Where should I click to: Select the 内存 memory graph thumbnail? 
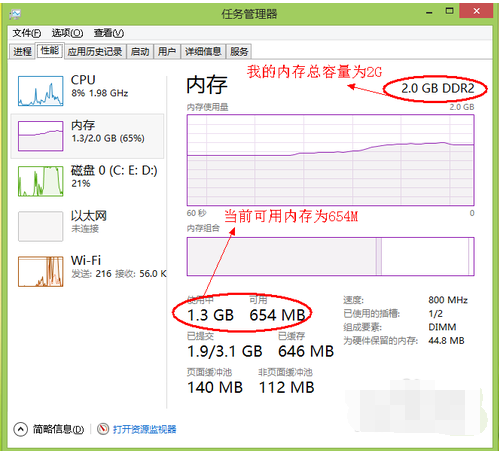coord(41,136)
